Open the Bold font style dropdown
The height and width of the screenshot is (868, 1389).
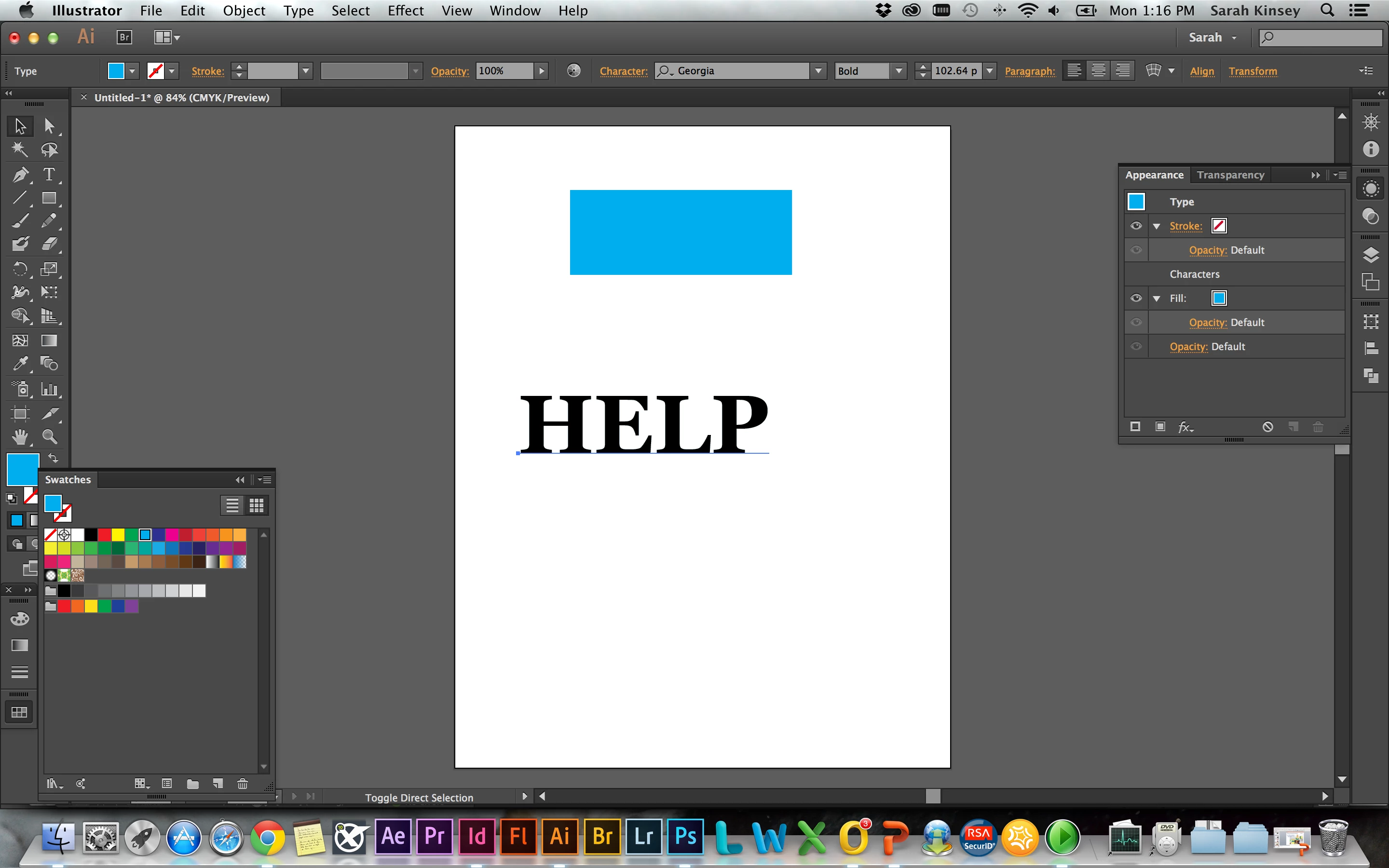pyautogui.click(x=899, y=70)
